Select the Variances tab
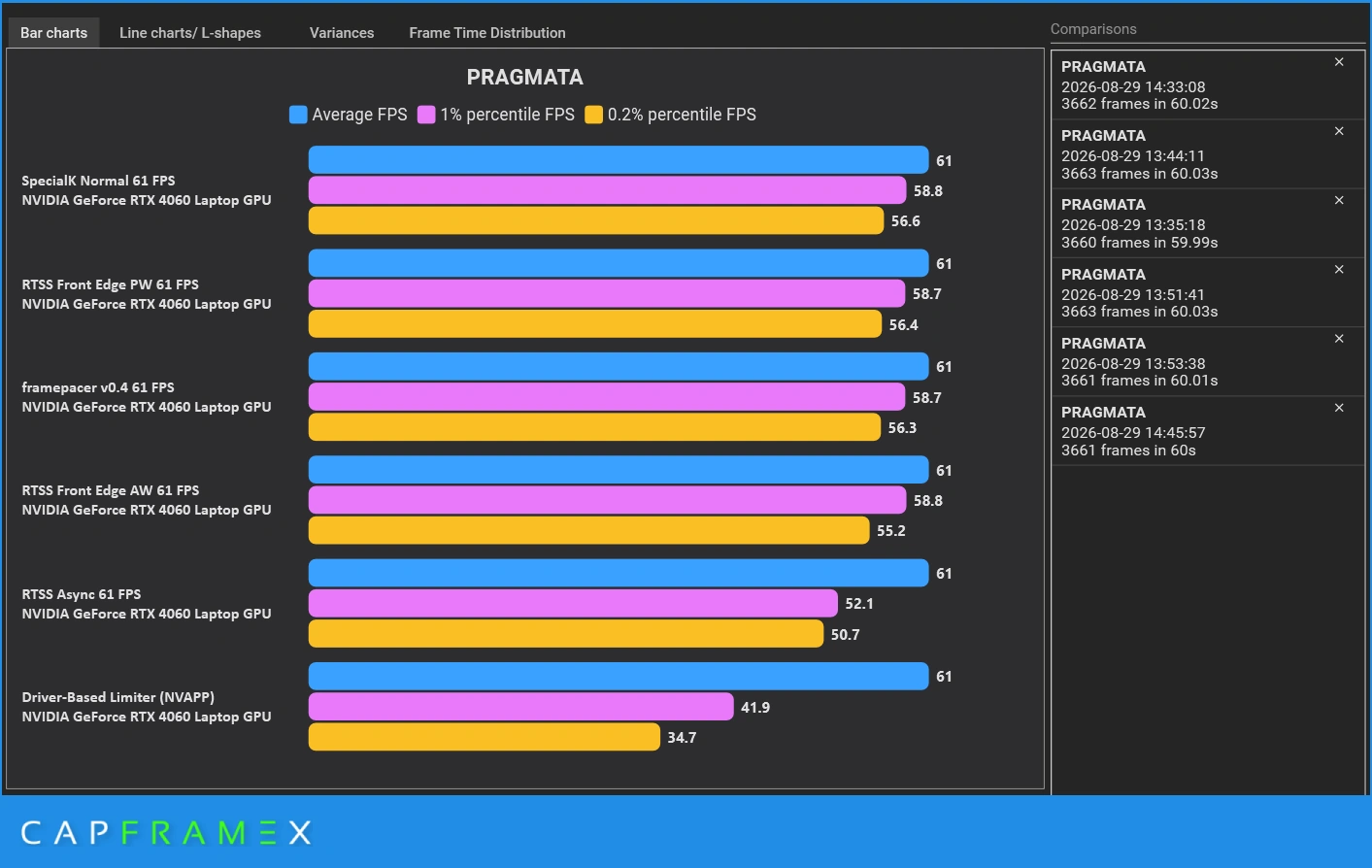The width and height of the screenshot is (1372, 868). (x=342, y=33)
